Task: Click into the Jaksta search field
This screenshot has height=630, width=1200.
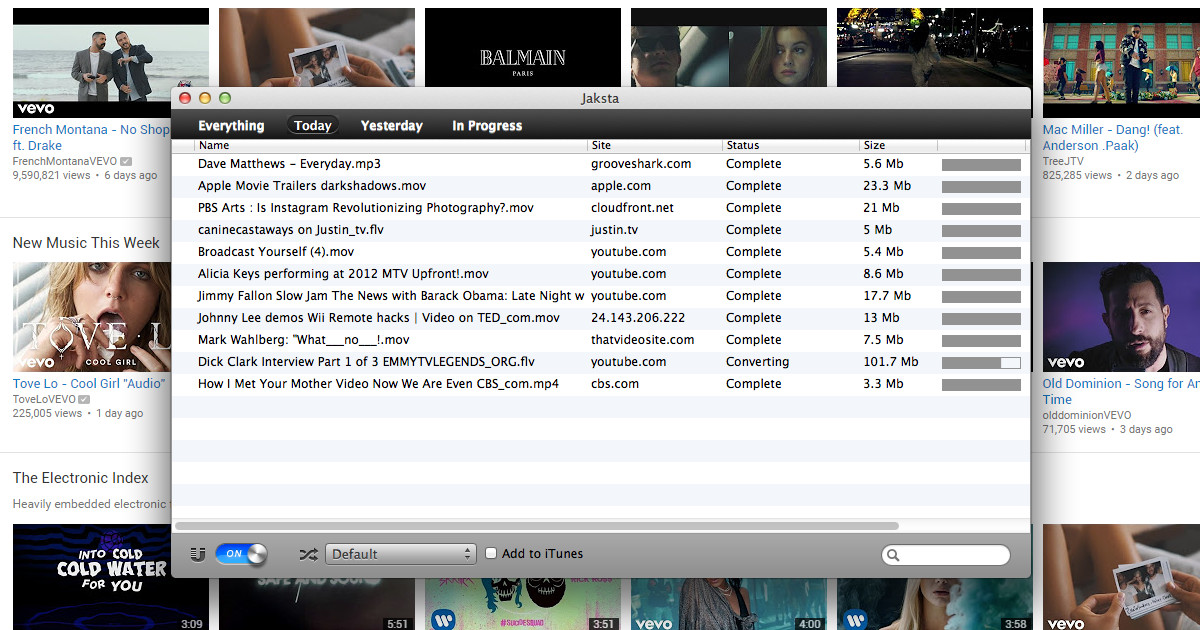Action: [946, 555]
